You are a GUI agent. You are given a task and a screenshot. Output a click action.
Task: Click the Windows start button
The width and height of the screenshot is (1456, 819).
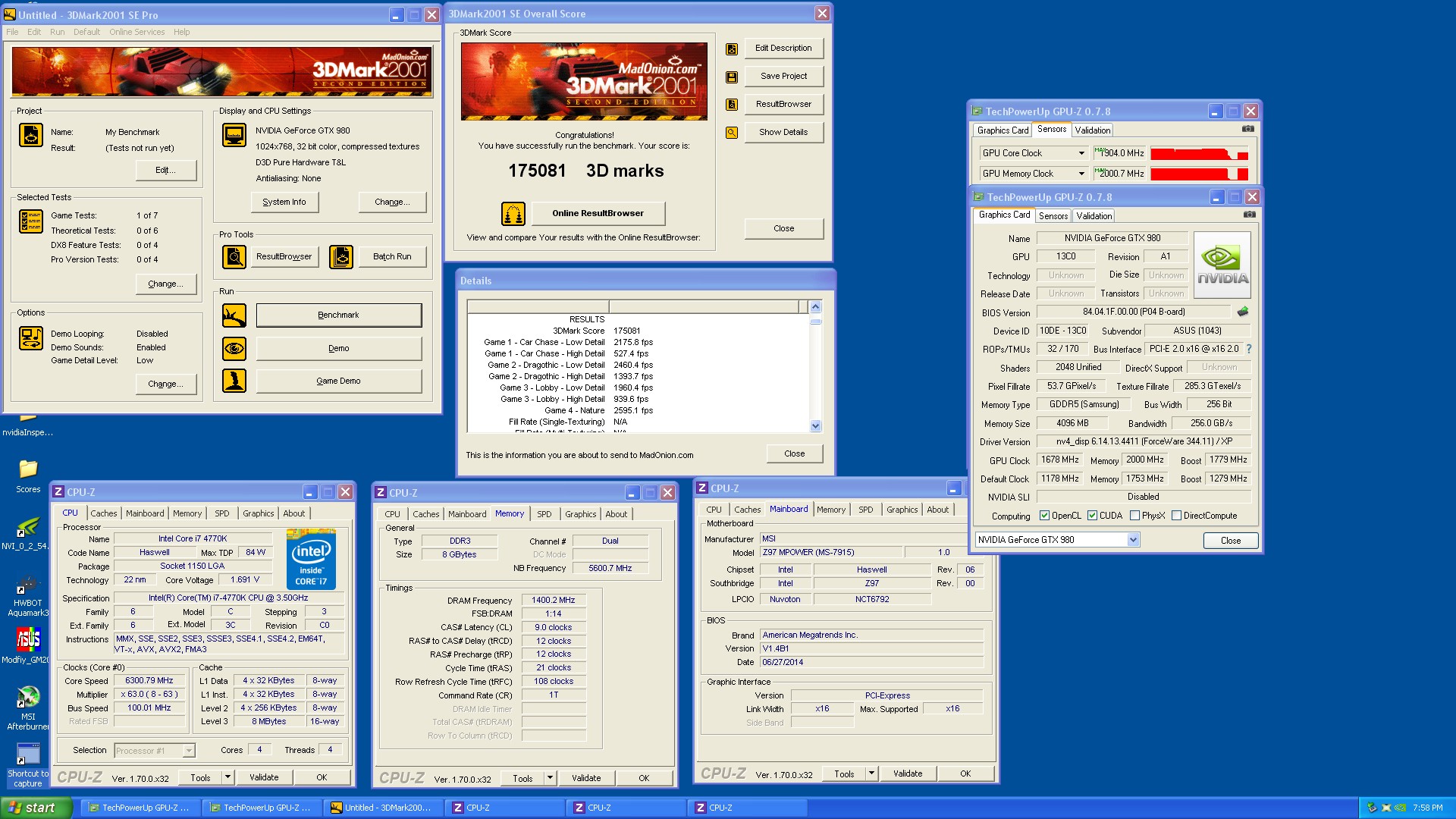36,808
